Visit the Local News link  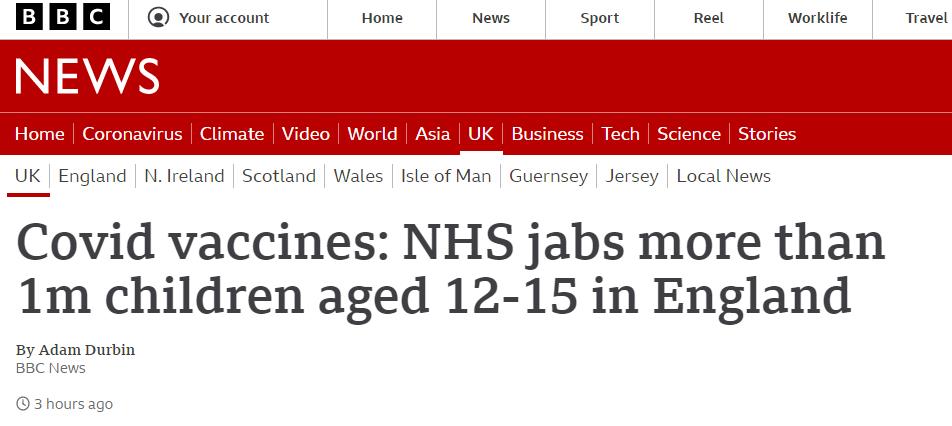pyautogui.click(x=724, y=176)
